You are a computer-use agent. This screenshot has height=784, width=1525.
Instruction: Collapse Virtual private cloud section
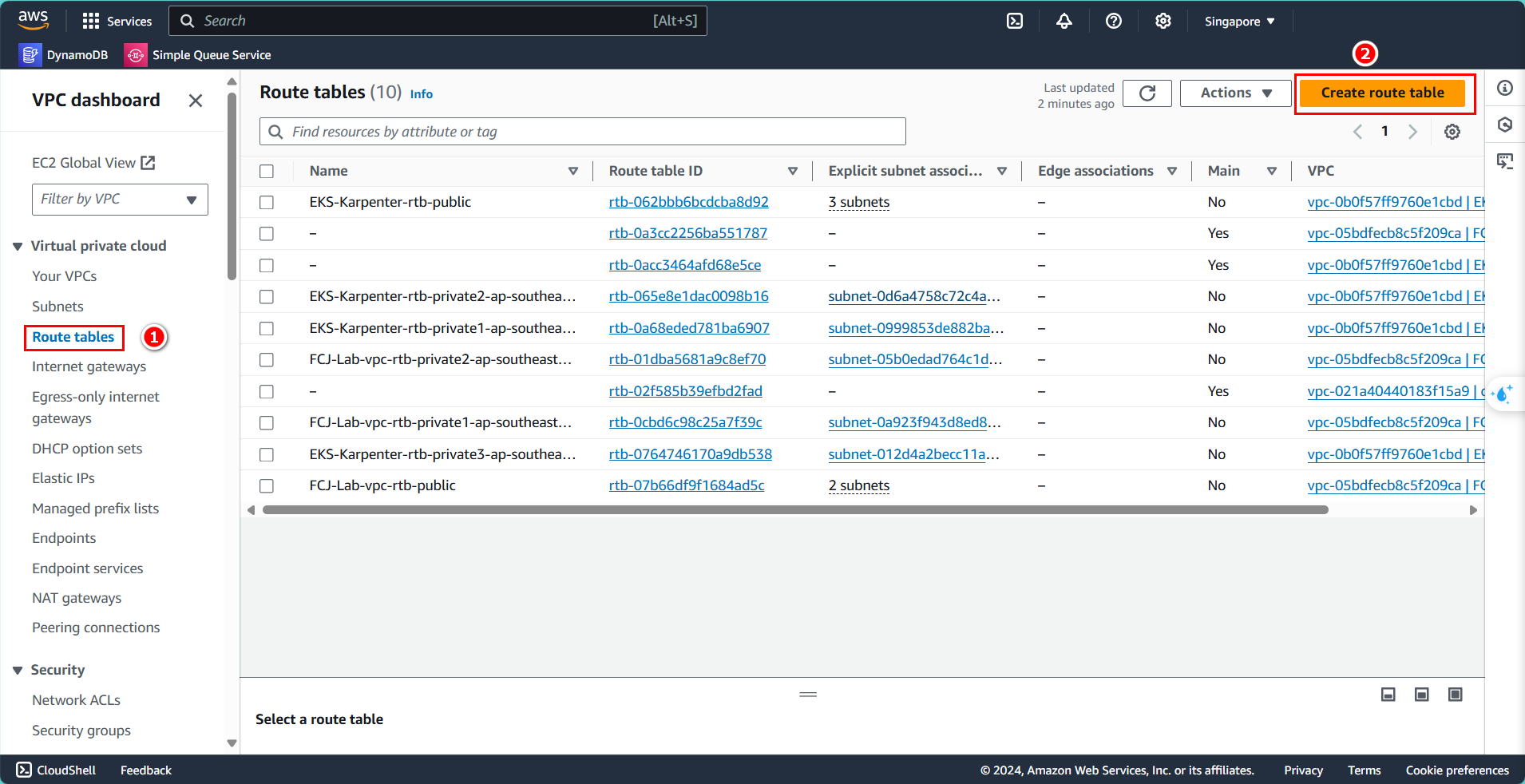pyautogui.click(x=18, y=247)
